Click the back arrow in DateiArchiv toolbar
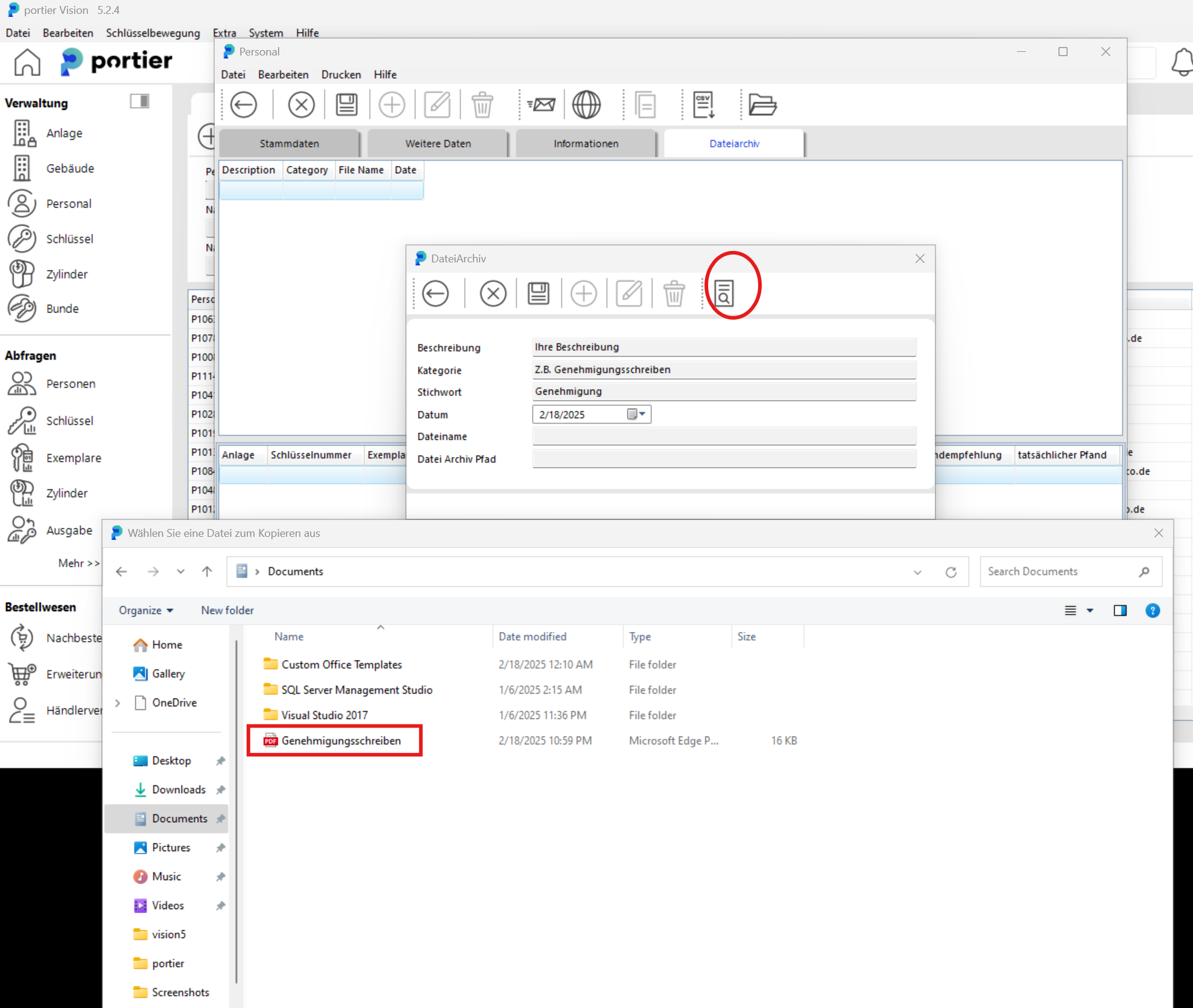The height and width of the screenshot is (1008, 1193). pyautogui.click(x=435, y=294)
